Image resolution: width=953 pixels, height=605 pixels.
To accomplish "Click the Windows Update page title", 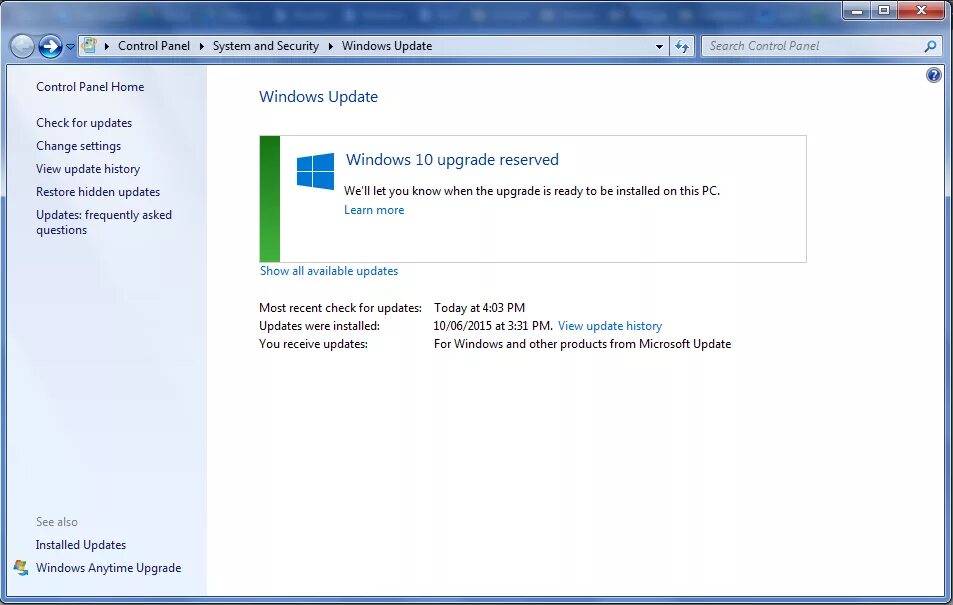I will 318,97.
